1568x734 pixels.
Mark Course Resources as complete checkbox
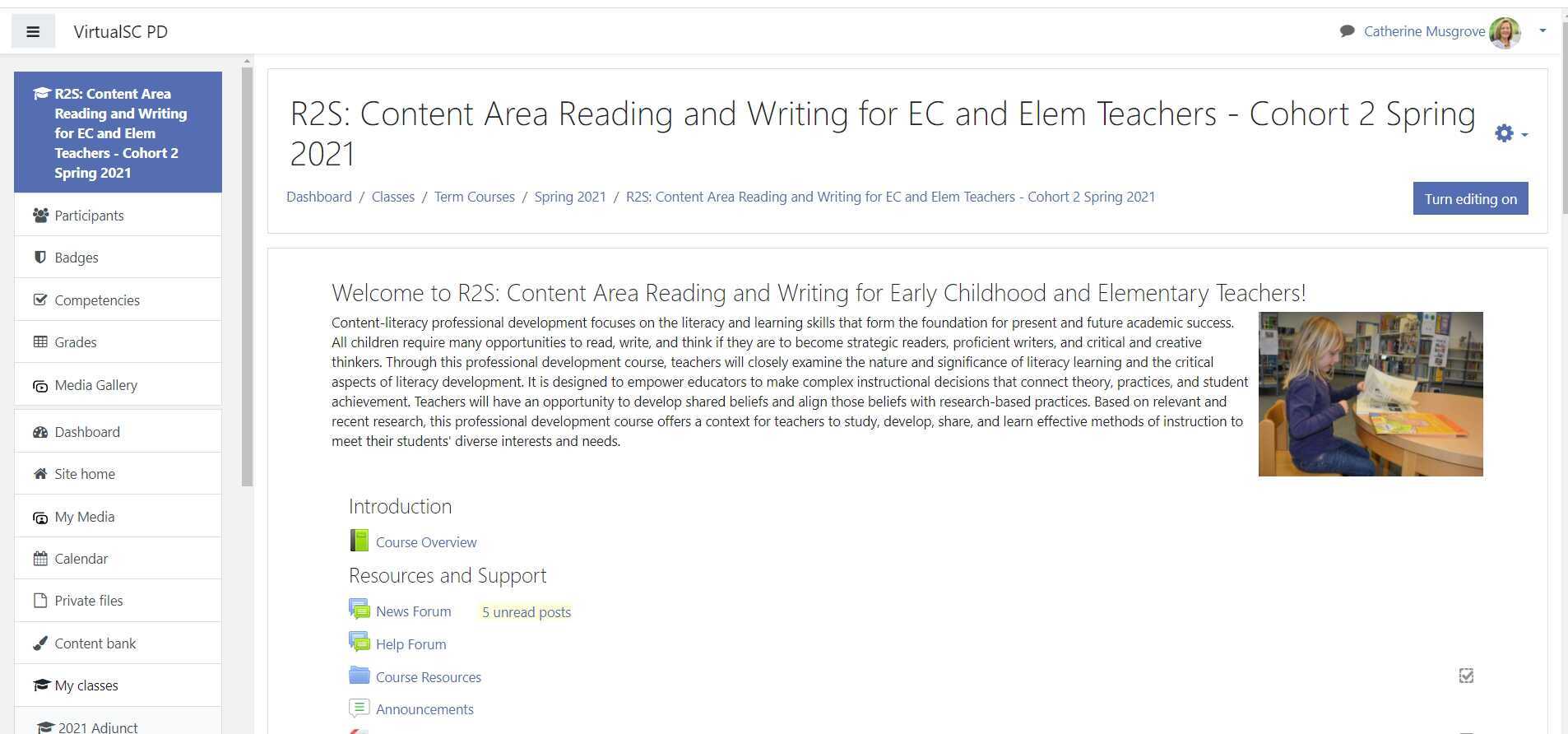1466,676
